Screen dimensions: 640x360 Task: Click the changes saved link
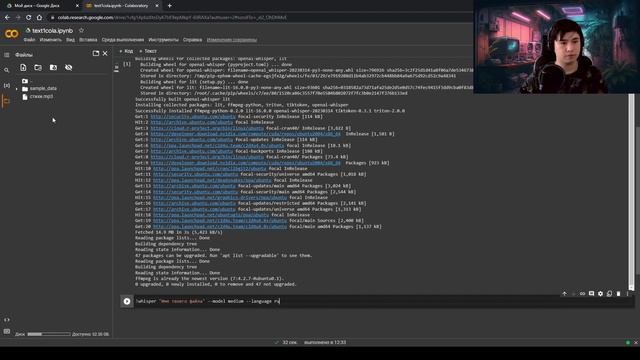point(232,40)
